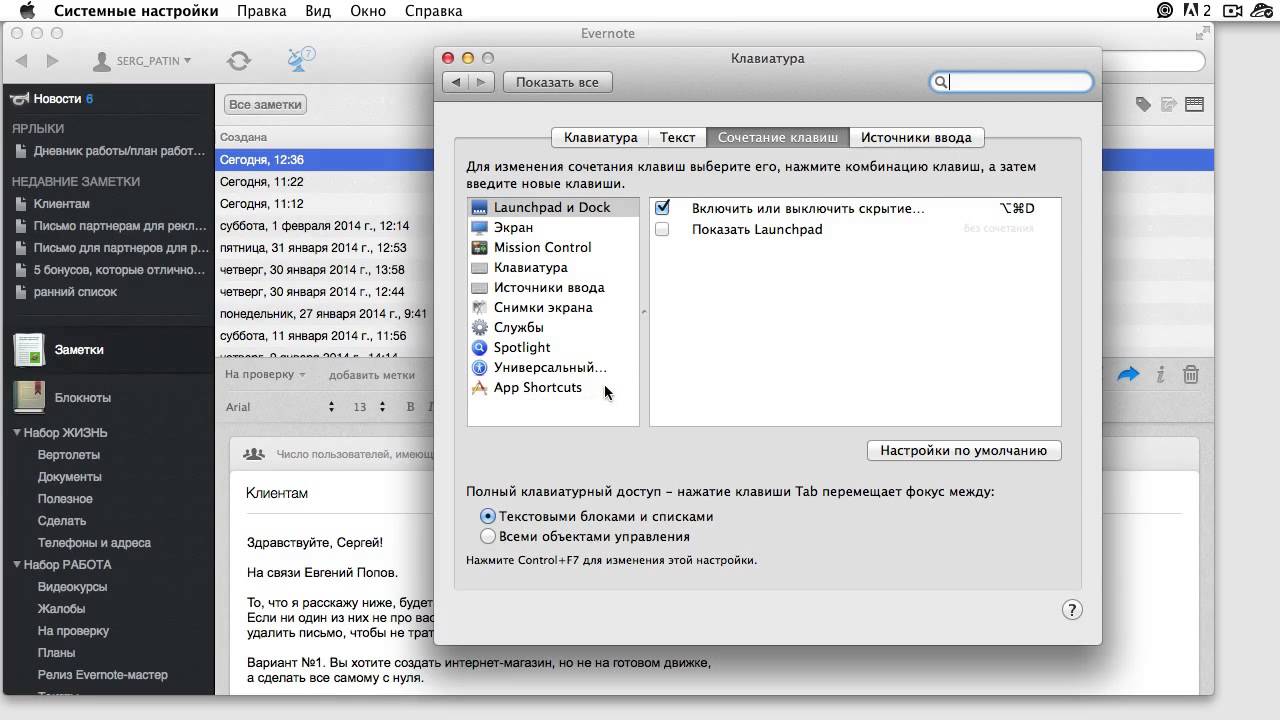The height and width of the screenshot is (720, 1280).
Task: Open the font size 13 selector
Action: pyautogui.click(x=369, y=407)
